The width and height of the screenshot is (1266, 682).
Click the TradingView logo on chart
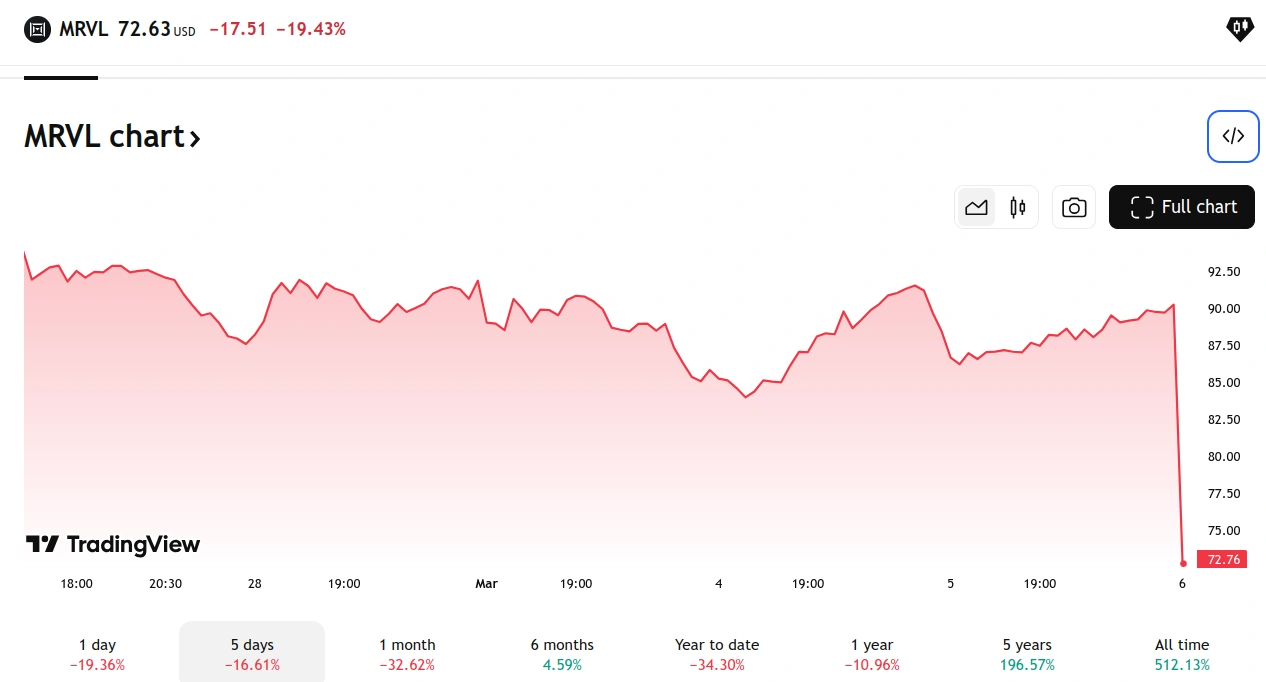(113, 544)
